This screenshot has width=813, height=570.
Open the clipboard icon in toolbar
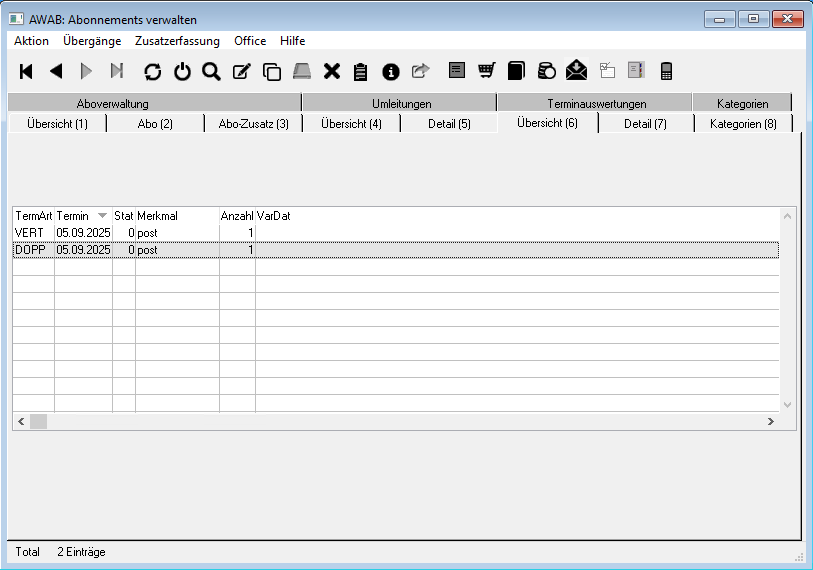click(361, 71)
